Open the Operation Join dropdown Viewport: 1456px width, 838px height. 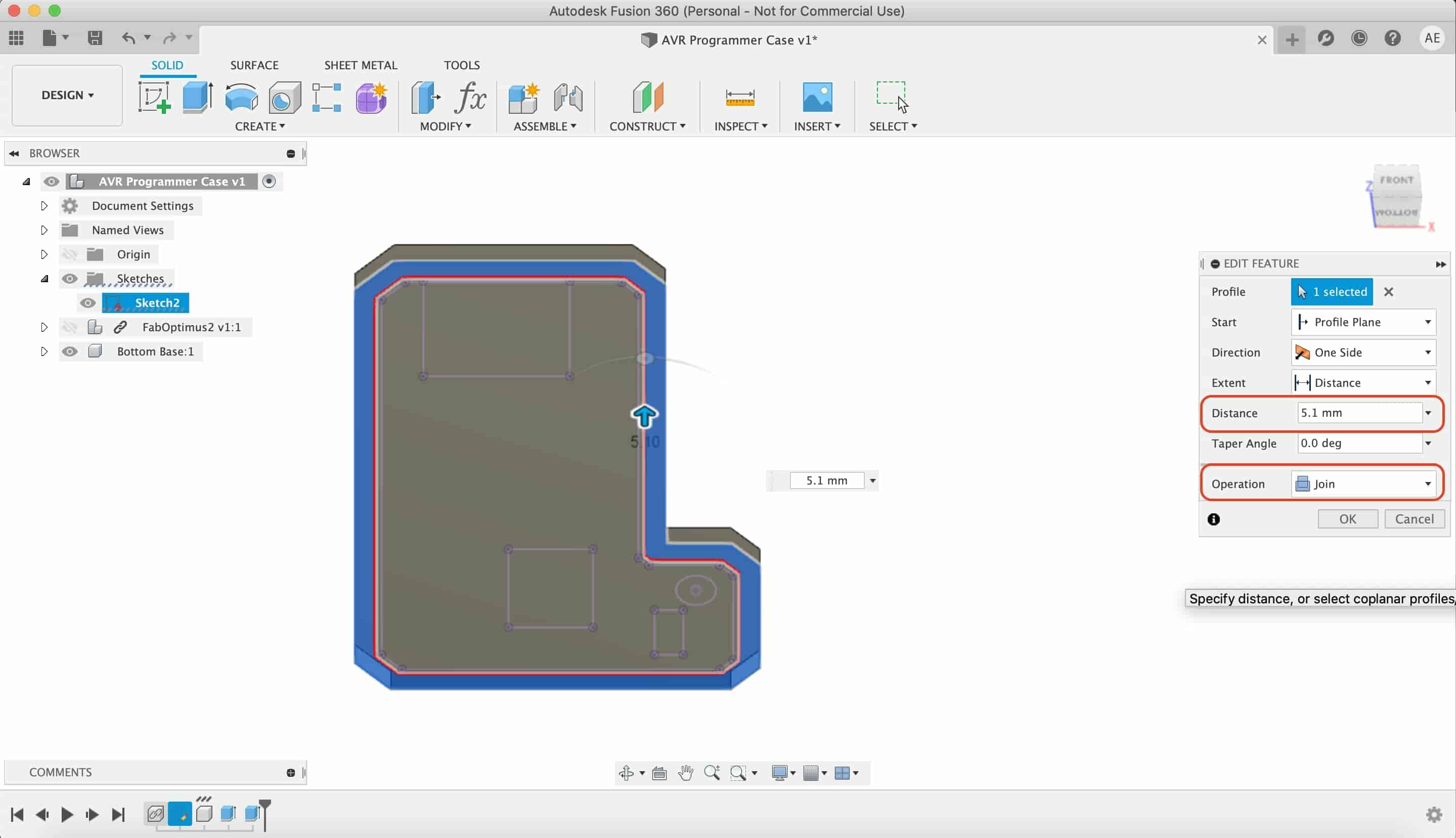pos(1363,483)
